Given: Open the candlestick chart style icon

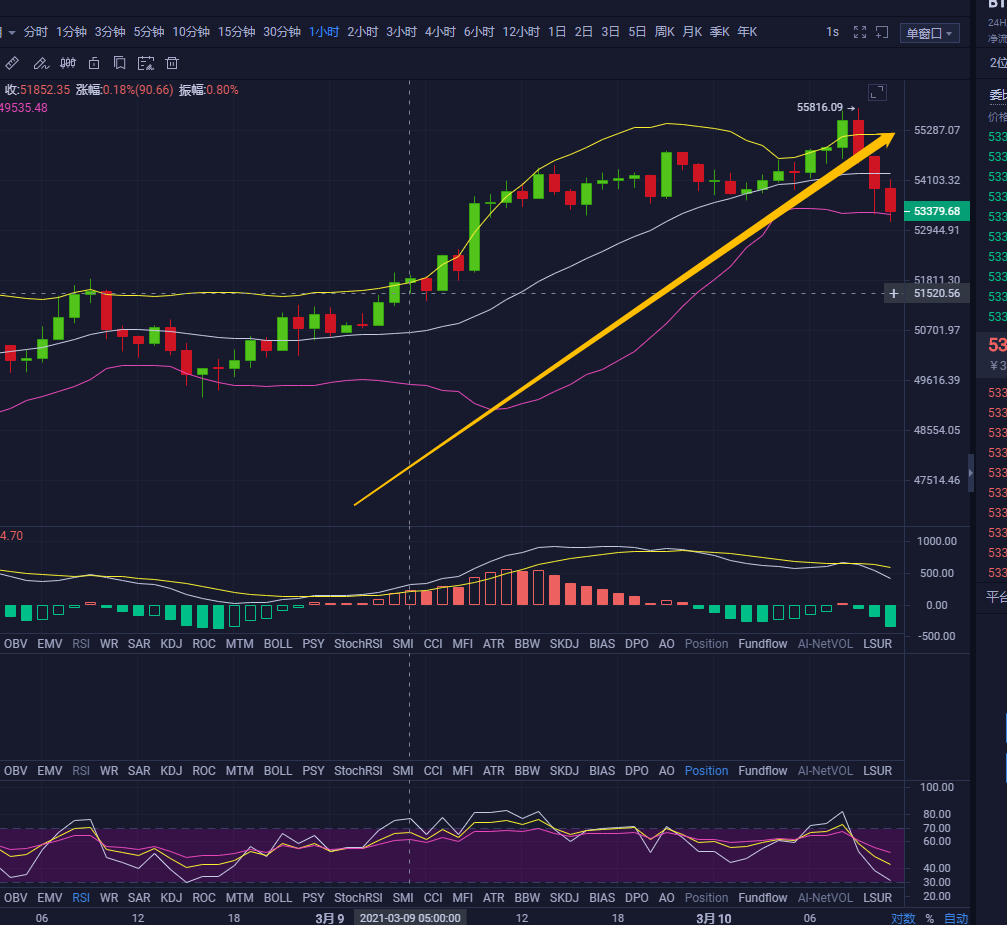Looking at the screenshot, I should click(x=67, y=63).
